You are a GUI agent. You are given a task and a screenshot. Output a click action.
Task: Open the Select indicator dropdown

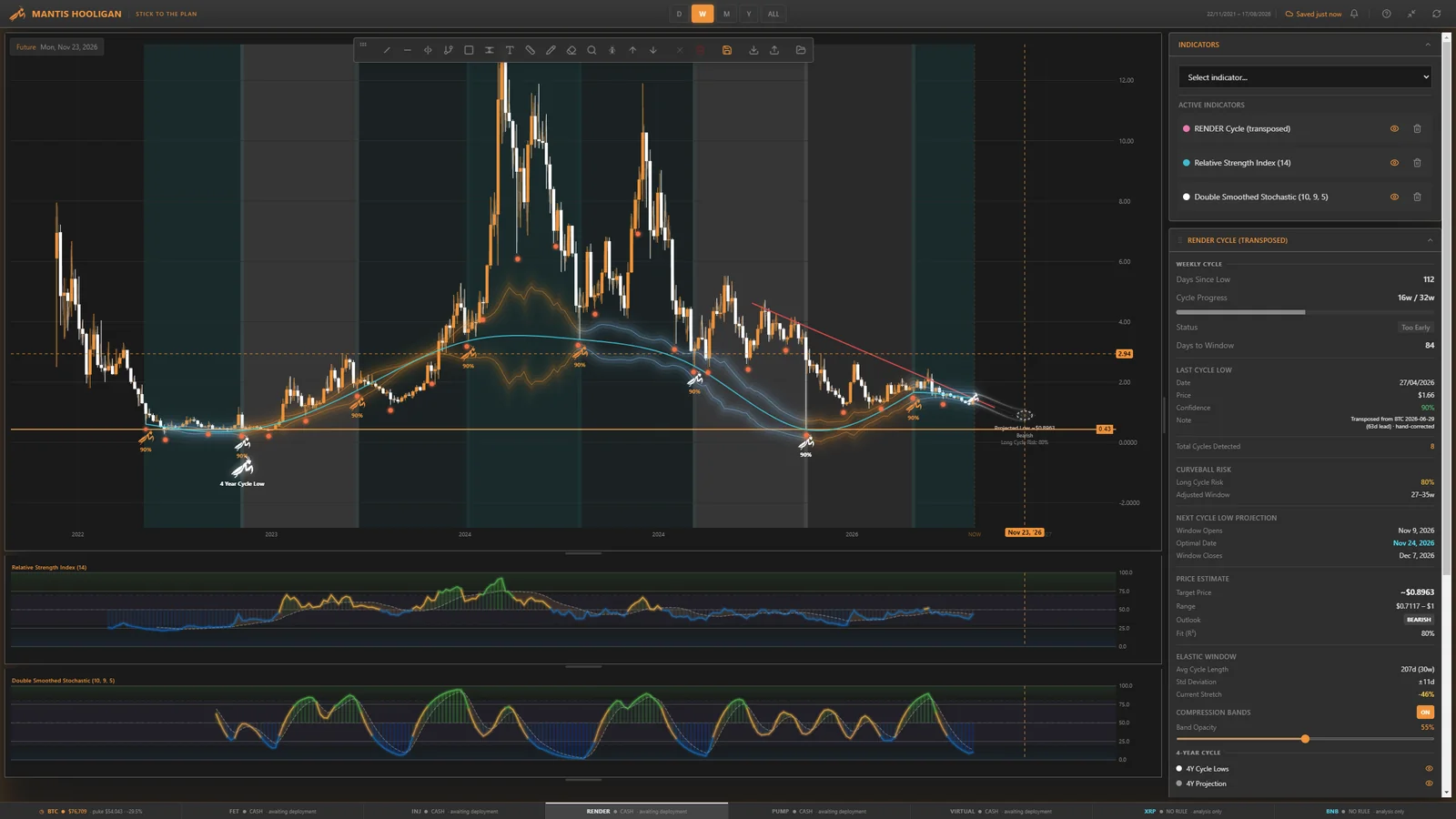coord(1305,77)
